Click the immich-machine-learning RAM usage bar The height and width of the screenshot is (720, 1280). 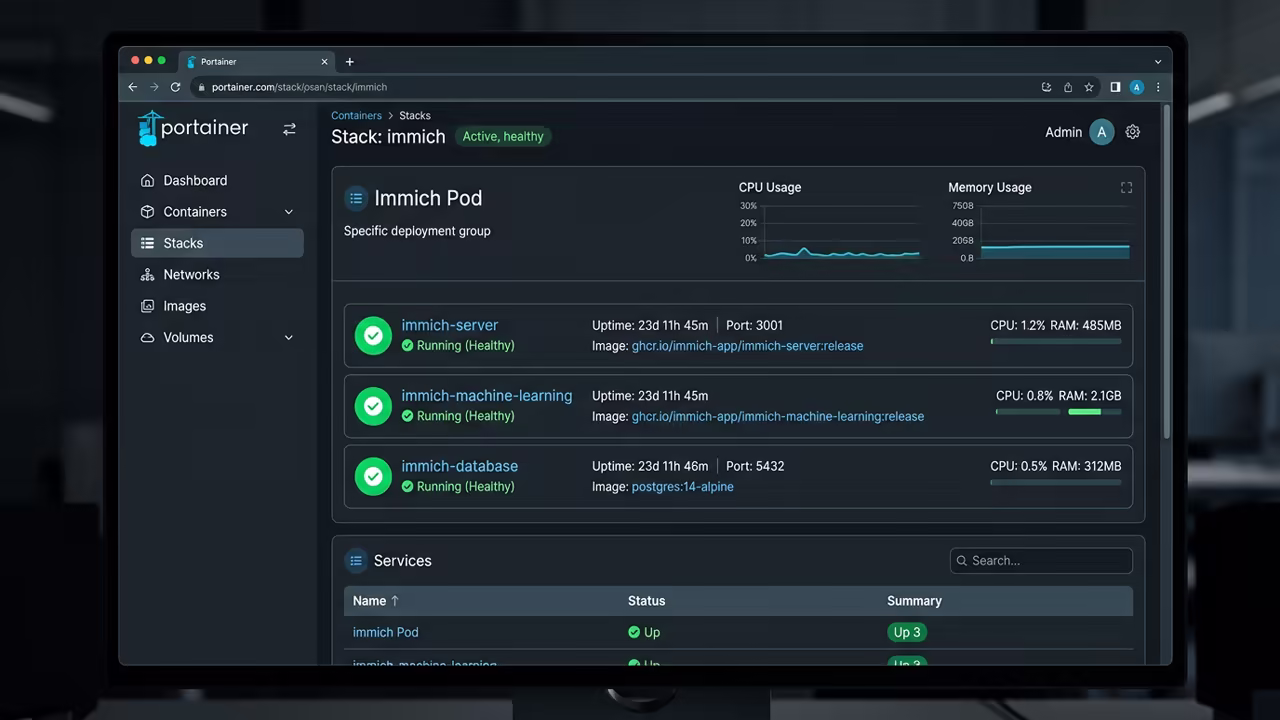[1094, 411]
